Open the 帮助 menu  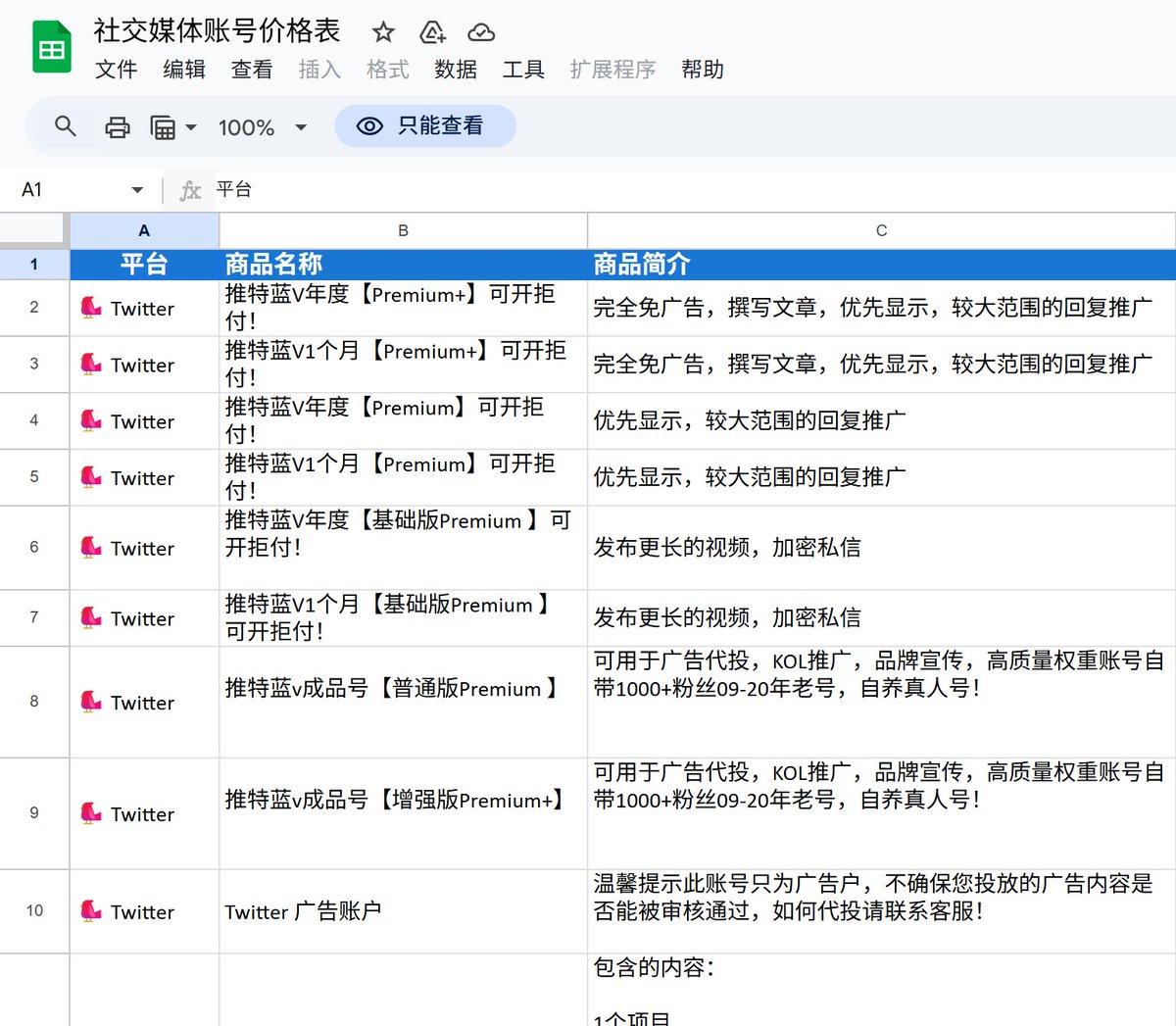(703, 70)
